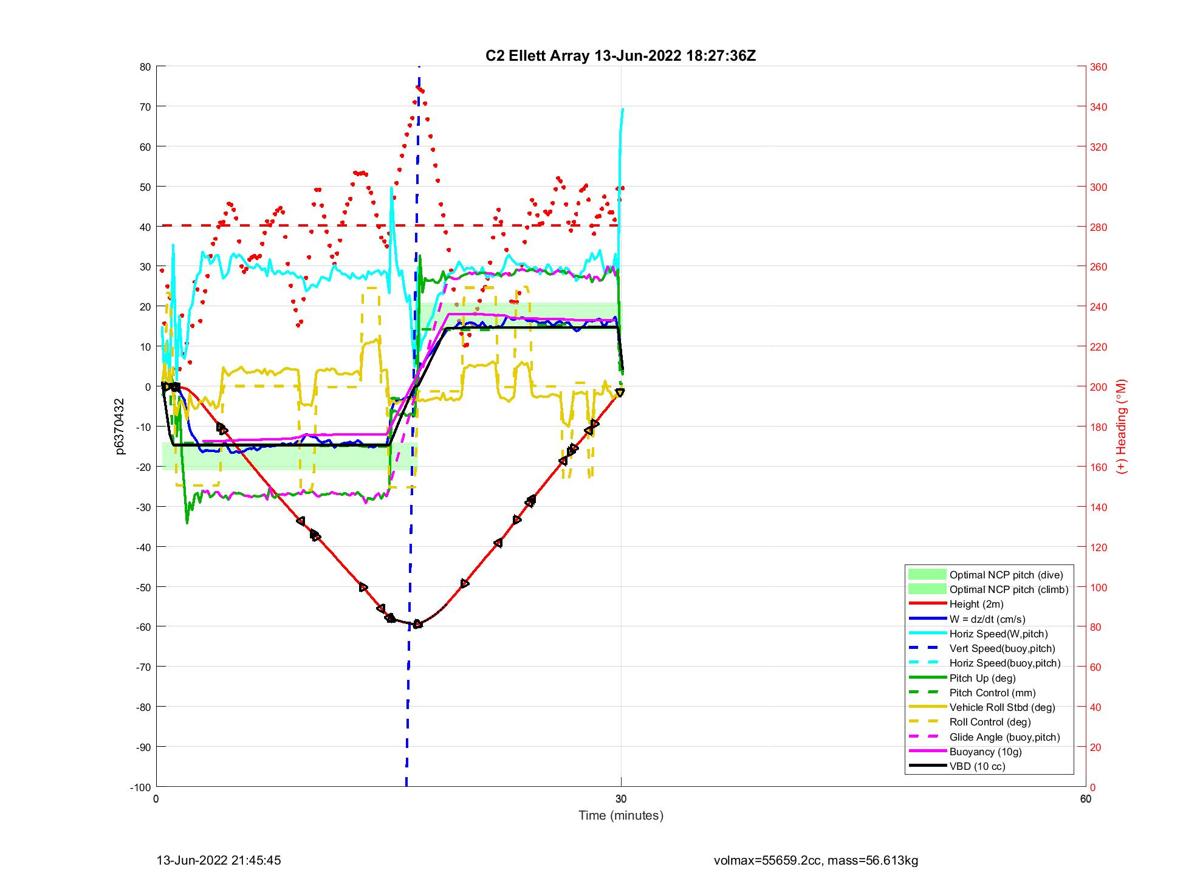Viewport: 1200px width, 885px height.
Task: Select legend entry 'W = dz/dt (cm/s)'
Action: (989, 619)
